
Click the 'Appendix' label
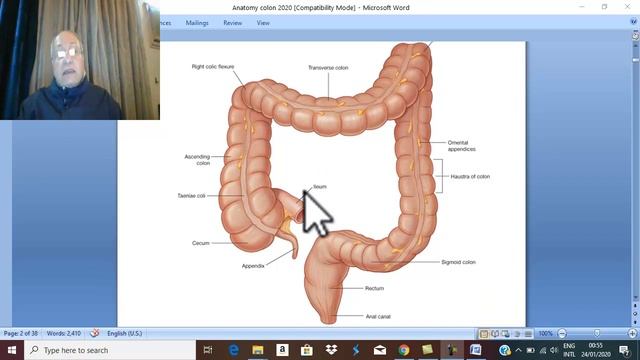pos(253,266)
